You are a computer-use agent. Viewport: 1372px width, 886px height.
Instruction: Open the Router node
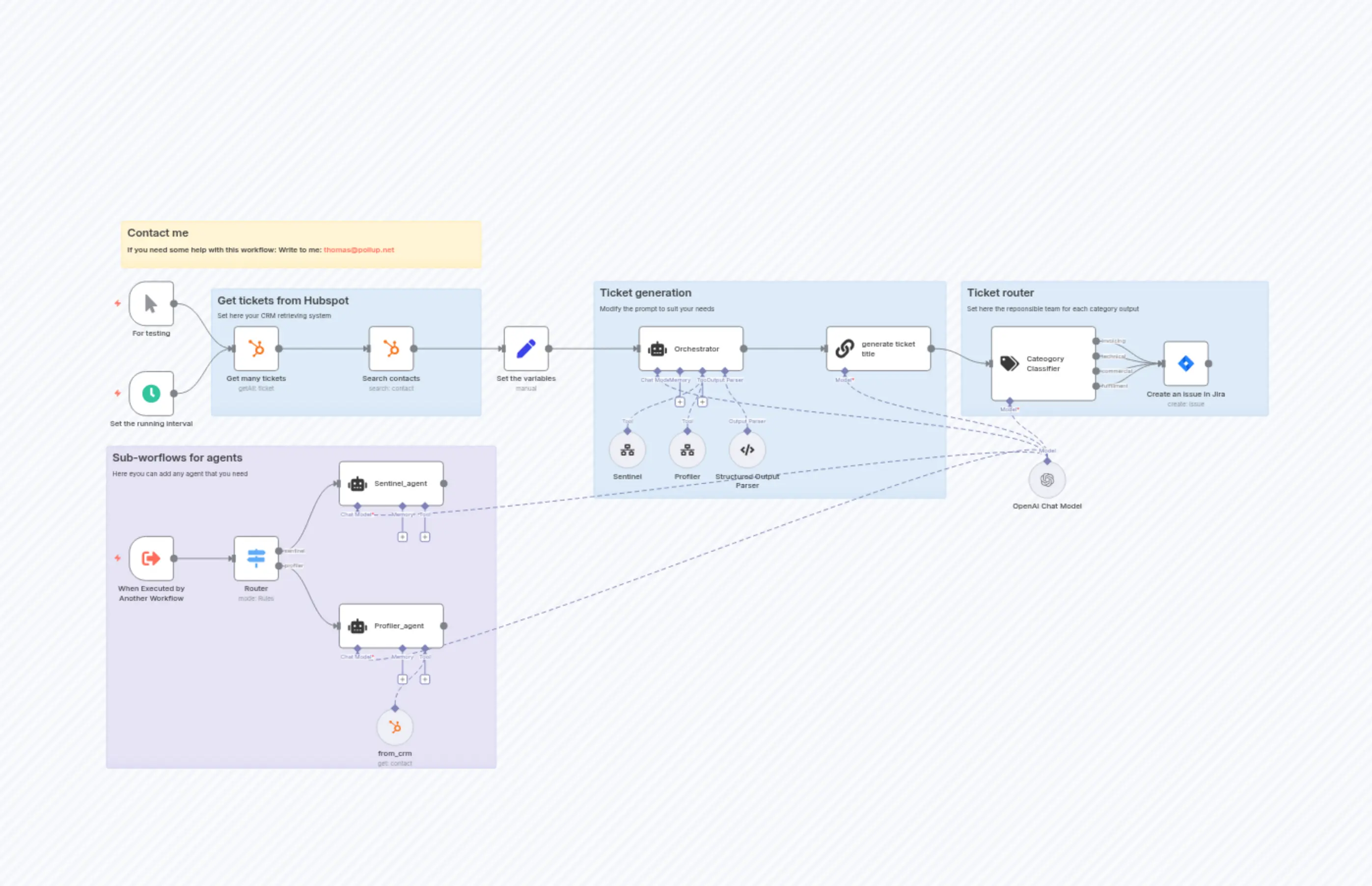coord(256,558)
